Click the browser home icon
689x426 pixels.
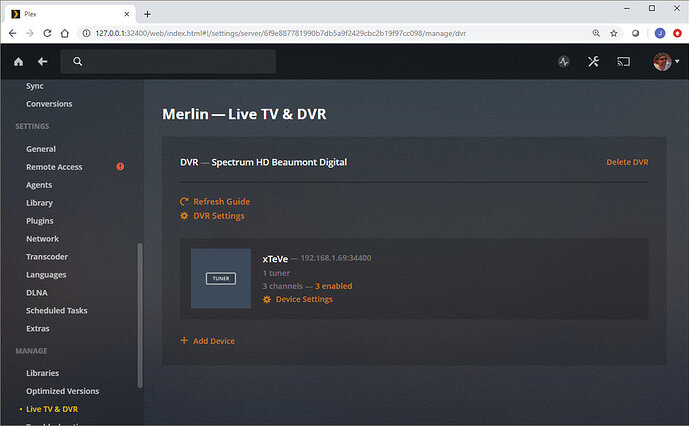pos(65,33)
